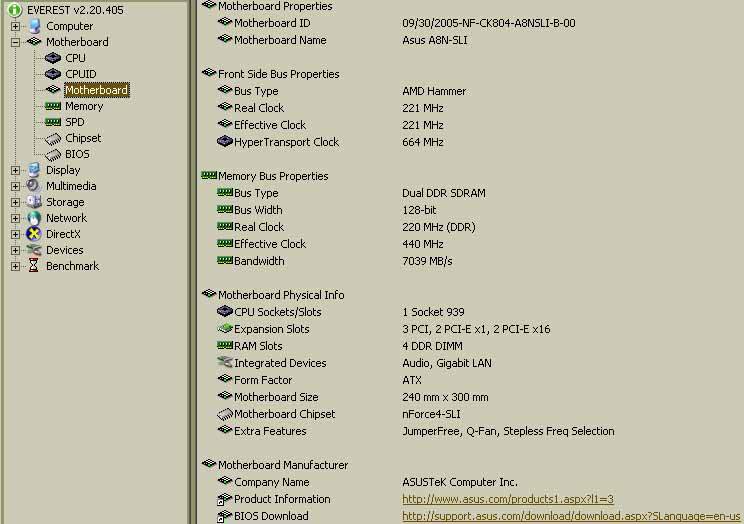Click the BIOS chip icon in the tree
Image resolution: width=744 pixels, height=524 pixels.
click(53, 155)
